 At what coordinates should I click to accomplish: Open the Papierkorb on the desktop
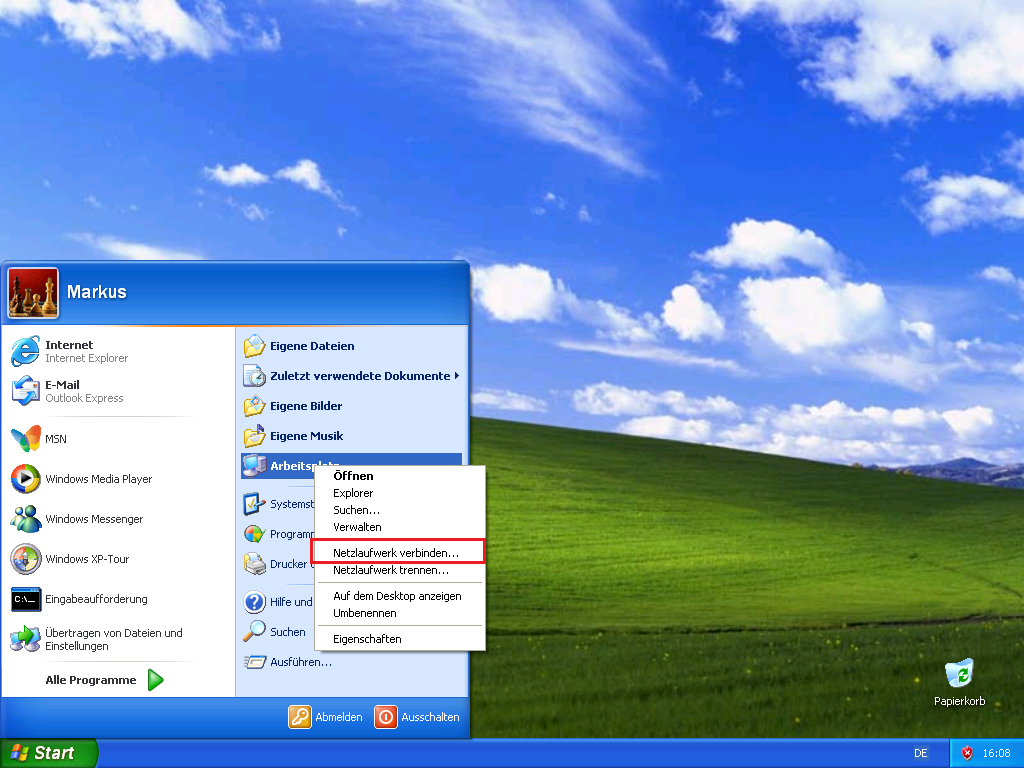959,682
